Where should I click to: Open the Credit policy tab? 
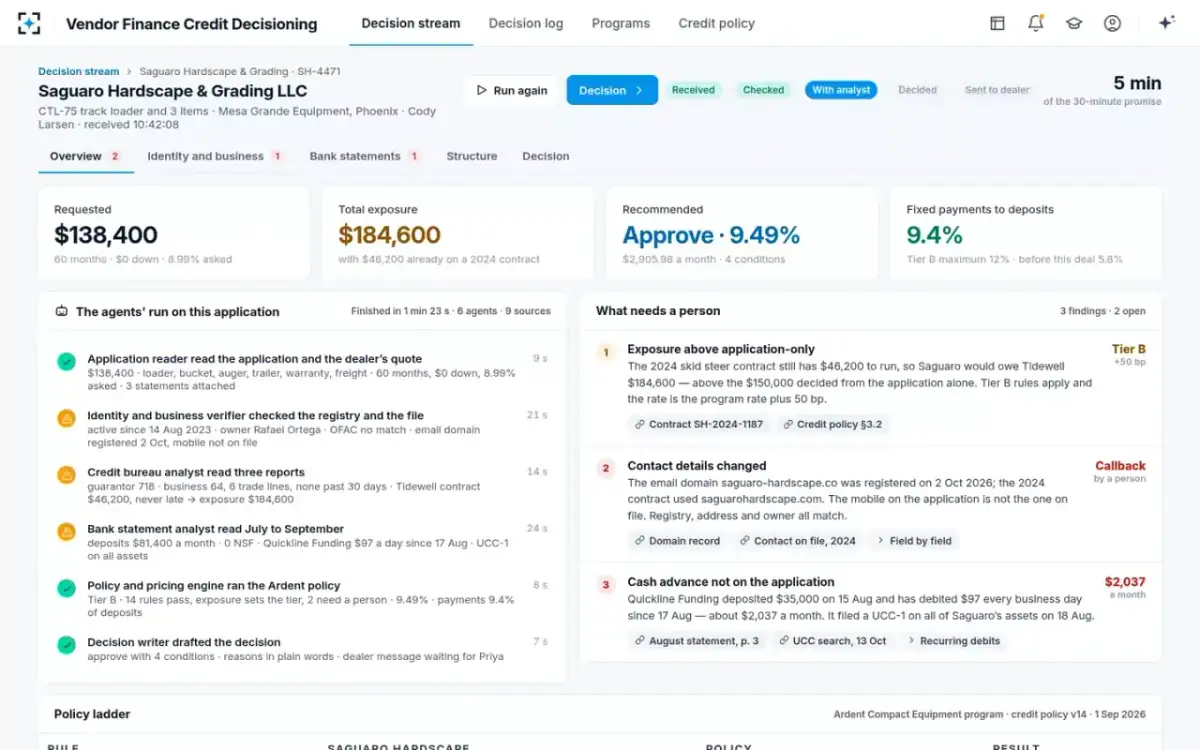[x=717, y=23]
